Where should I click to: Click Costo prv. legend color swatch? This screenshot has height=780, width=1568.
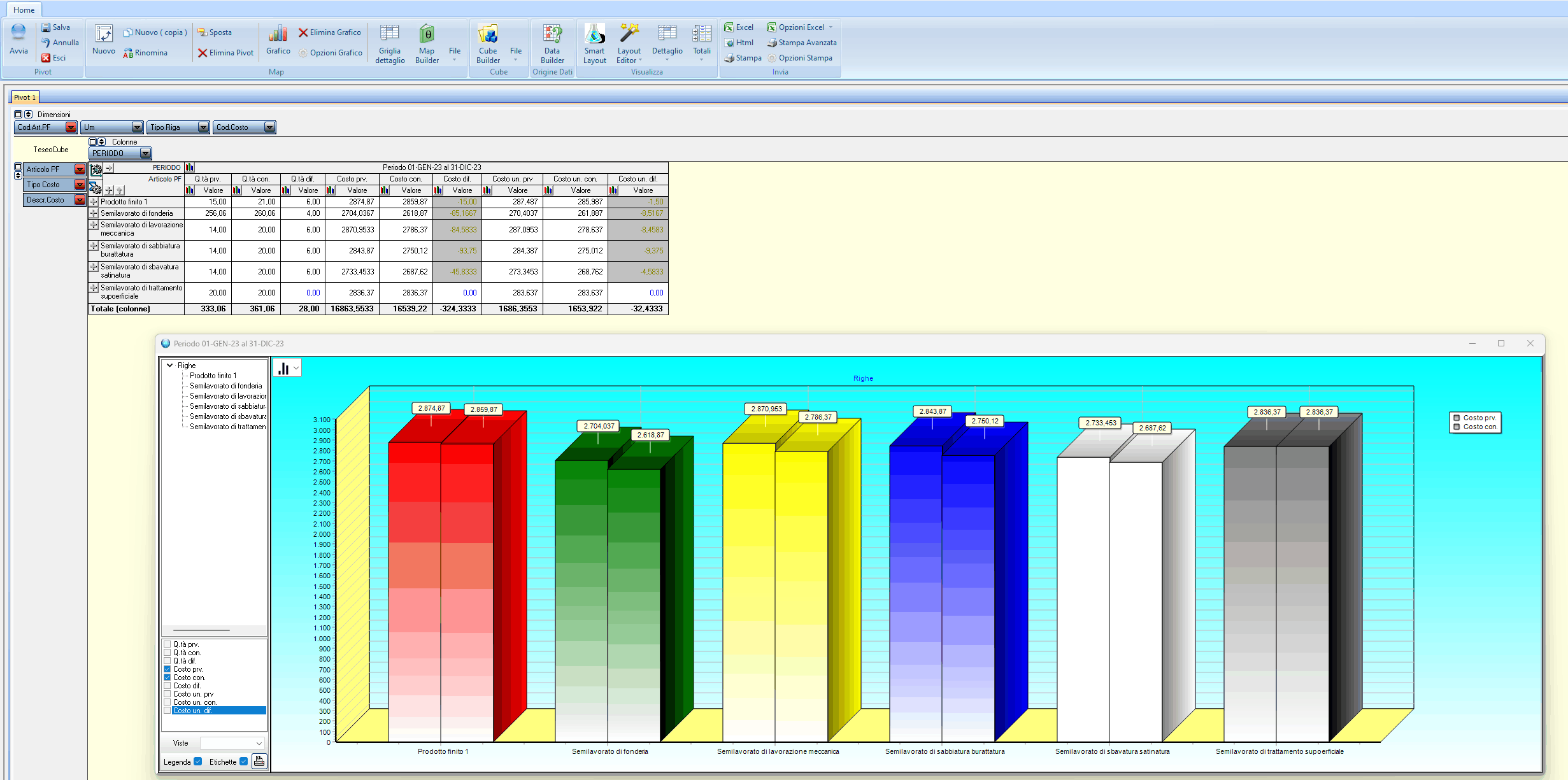pyautogui.click(x=1457, y=418)
